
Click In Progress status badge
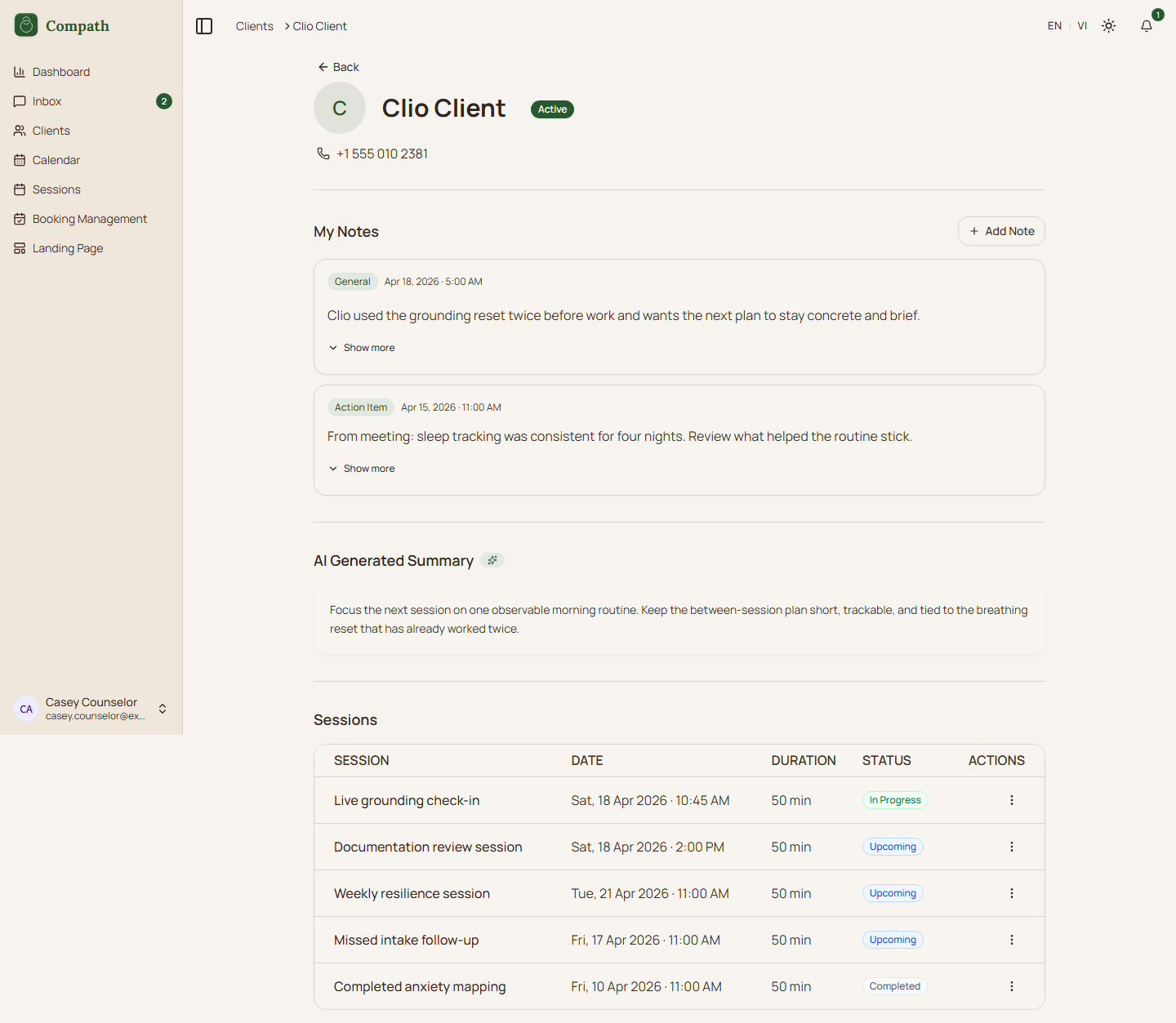[x=895, y=800]
